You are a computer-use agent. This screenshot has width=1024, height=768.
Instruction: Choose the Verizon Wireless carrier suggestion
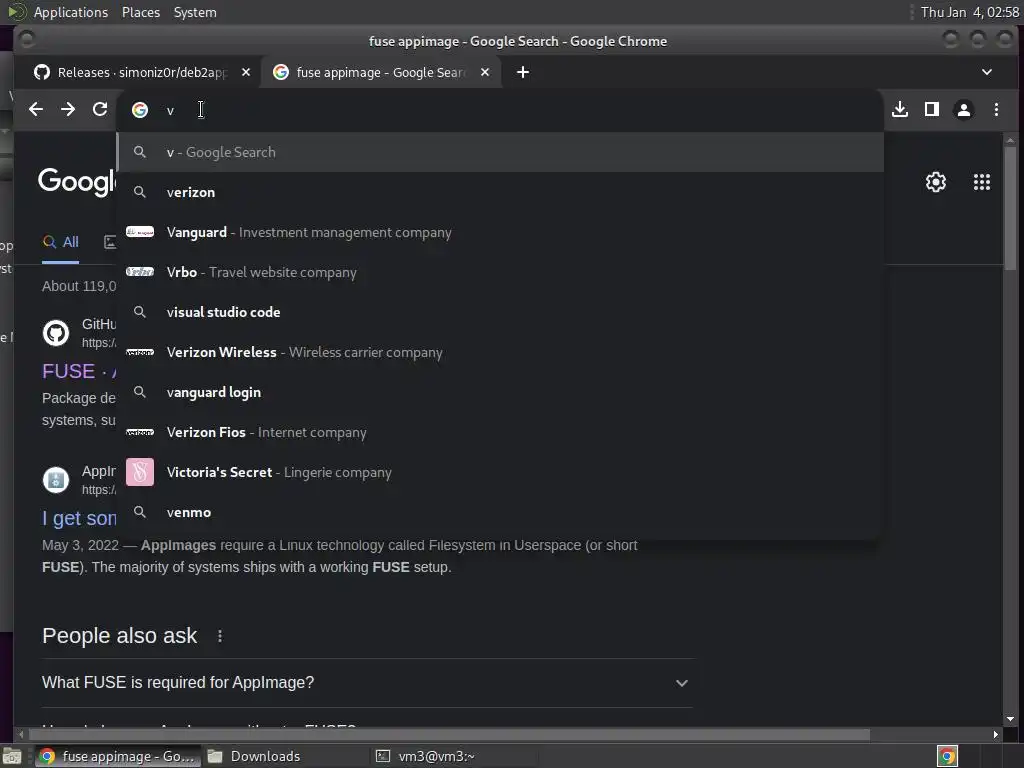tap(500, 353)
